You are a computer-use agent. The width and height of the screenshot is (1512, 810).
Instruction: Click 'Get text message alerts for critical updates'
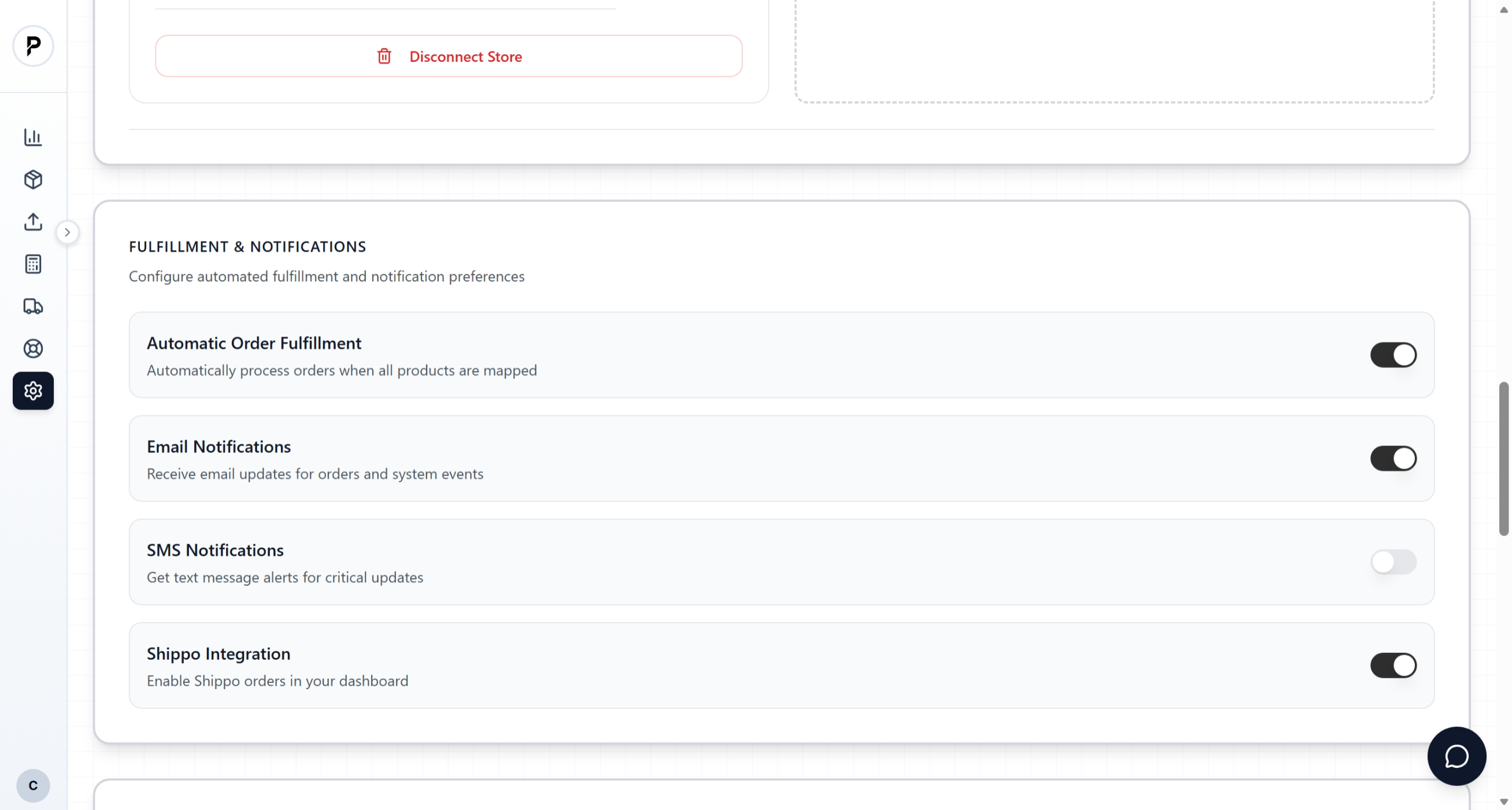point(285,578)
